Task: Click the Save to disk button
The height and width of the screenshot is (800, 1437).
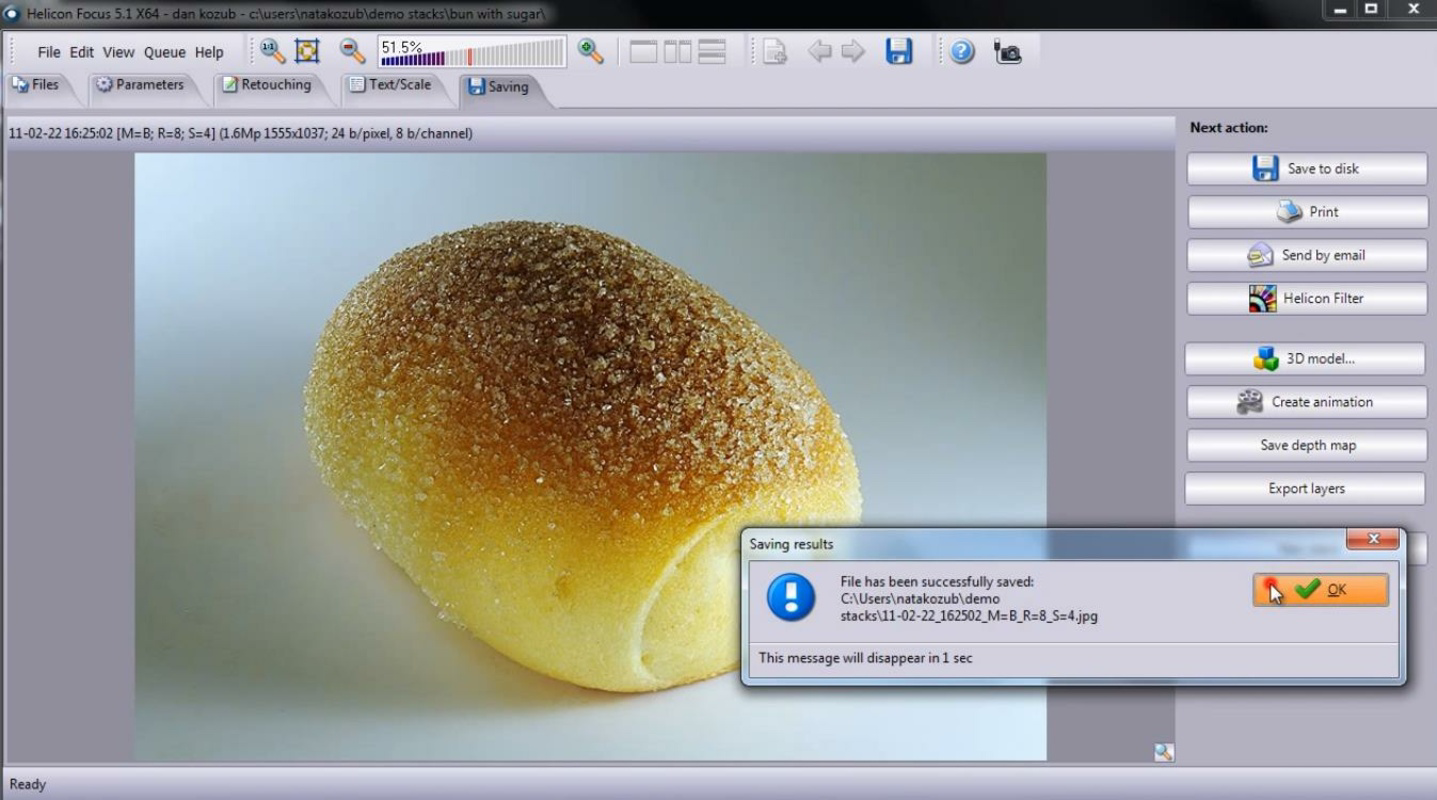Action: [x=1306, y=168]
